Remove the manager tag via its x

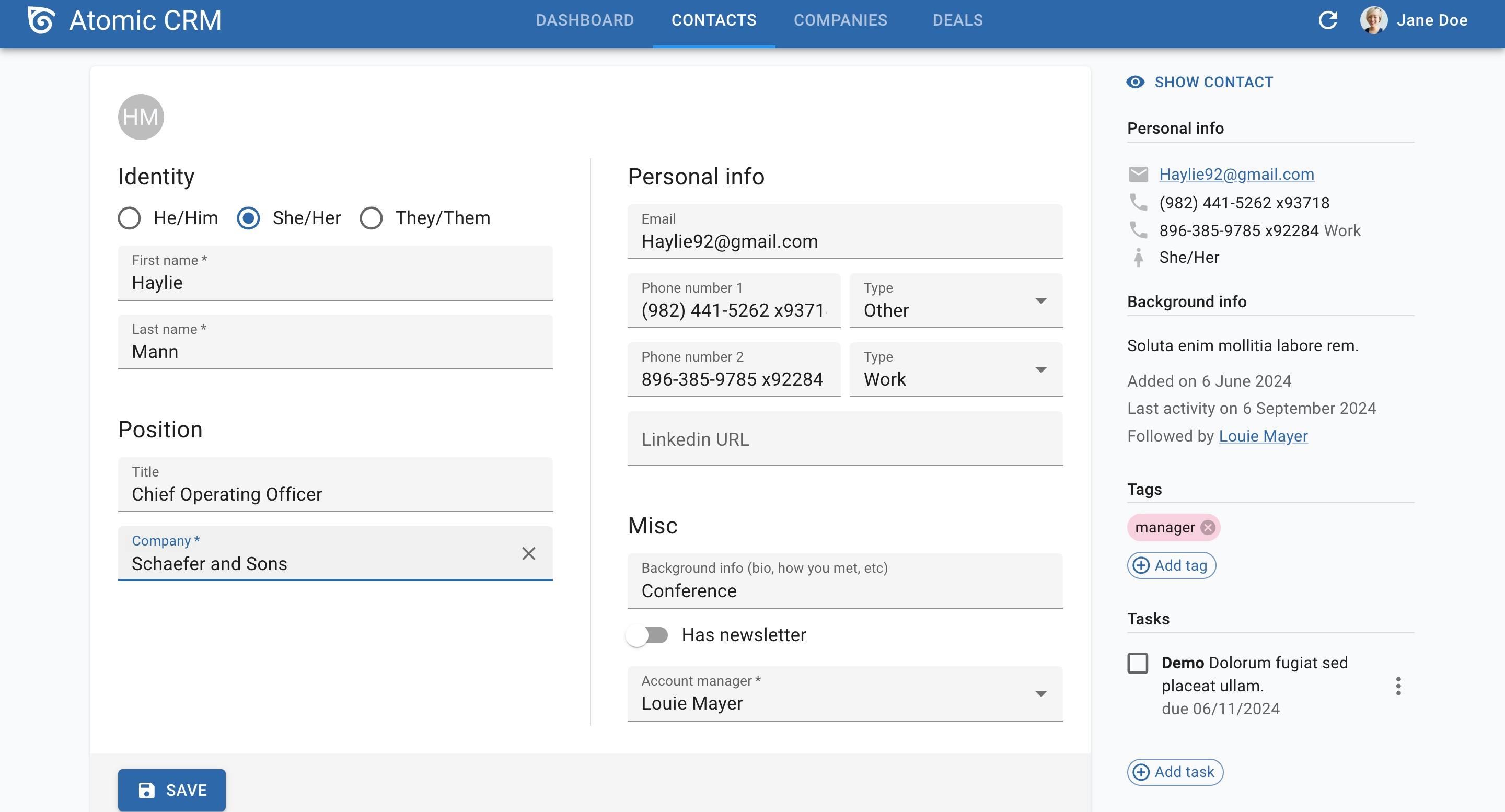1208,528
